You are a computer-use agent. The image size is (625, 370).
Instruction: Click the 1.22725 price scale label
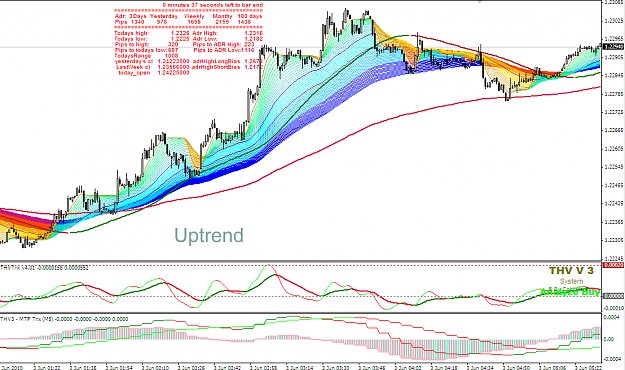pos(614,112)
